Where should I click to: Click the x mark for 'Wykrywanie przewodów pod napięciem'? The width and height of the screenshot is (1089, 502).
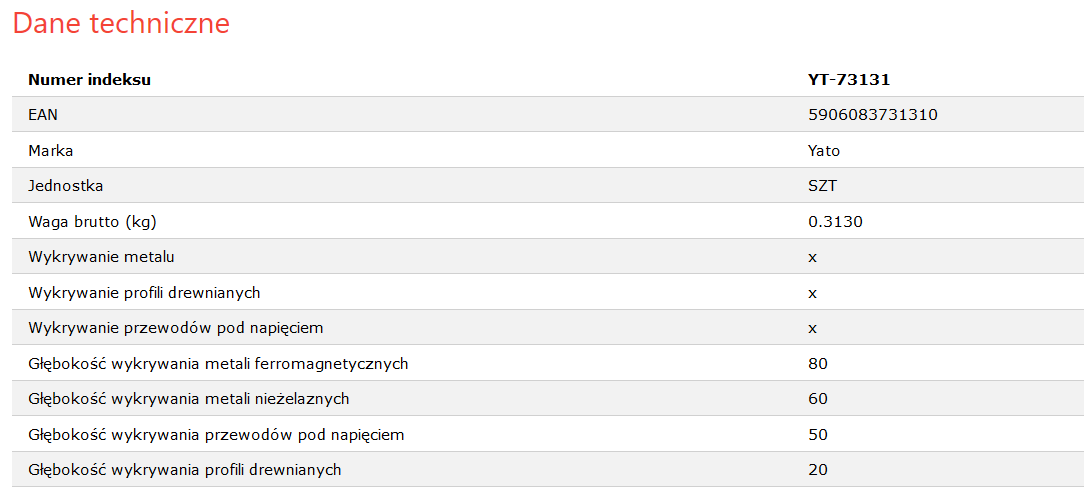pos(813,328)
